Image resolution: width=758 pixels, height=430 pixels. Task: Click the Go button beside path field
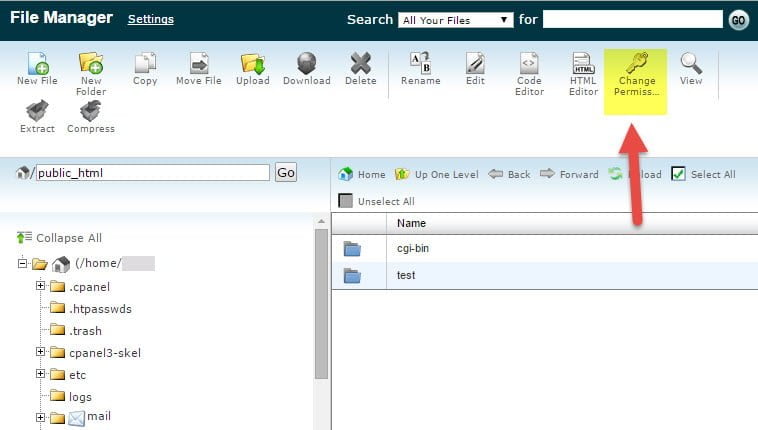286,173
